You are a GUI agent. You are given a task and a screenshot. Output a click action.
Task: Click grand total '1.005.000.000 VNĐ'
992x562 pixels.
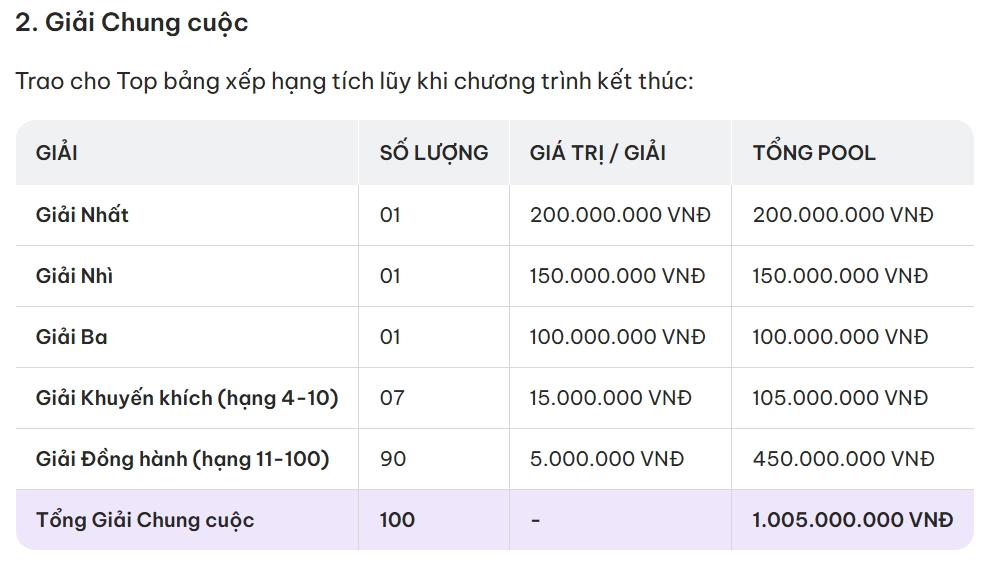pyautogui.click(x=853, y=520)
